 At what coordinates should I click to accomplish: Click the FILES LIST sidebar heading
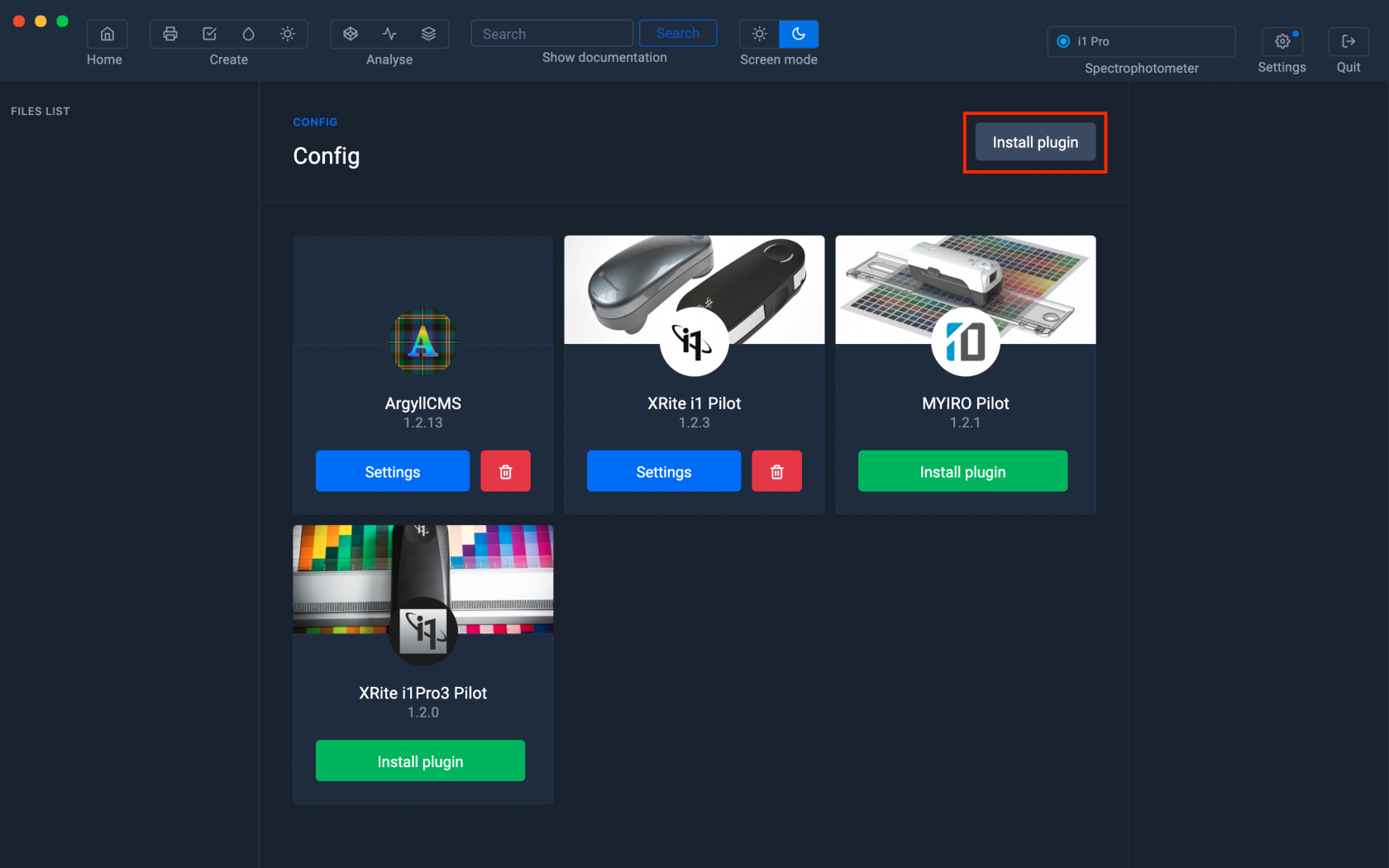41,111
